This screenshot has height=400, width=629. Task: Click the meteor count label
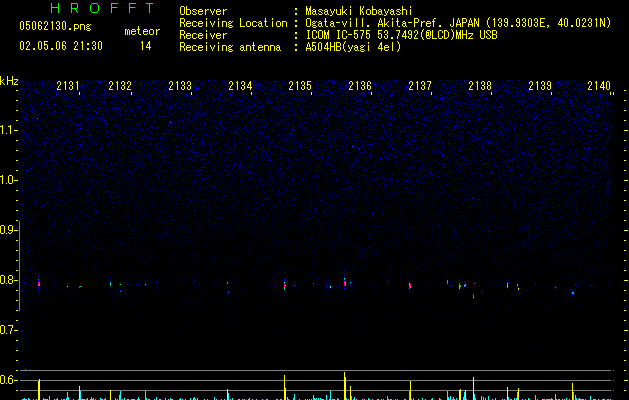142,31
